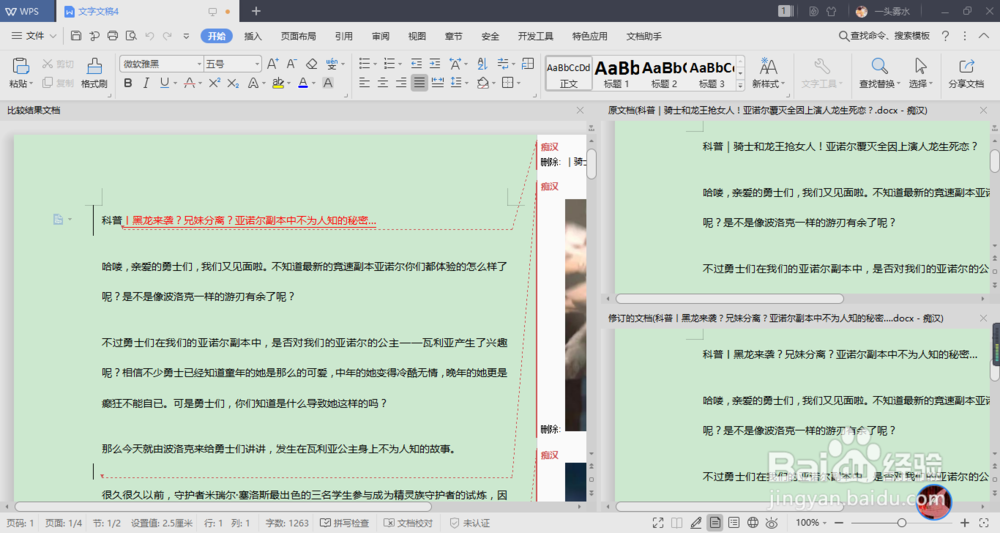Click the 分享文档 share icon
Screen dimensions: 1000x533
[966, 66]
